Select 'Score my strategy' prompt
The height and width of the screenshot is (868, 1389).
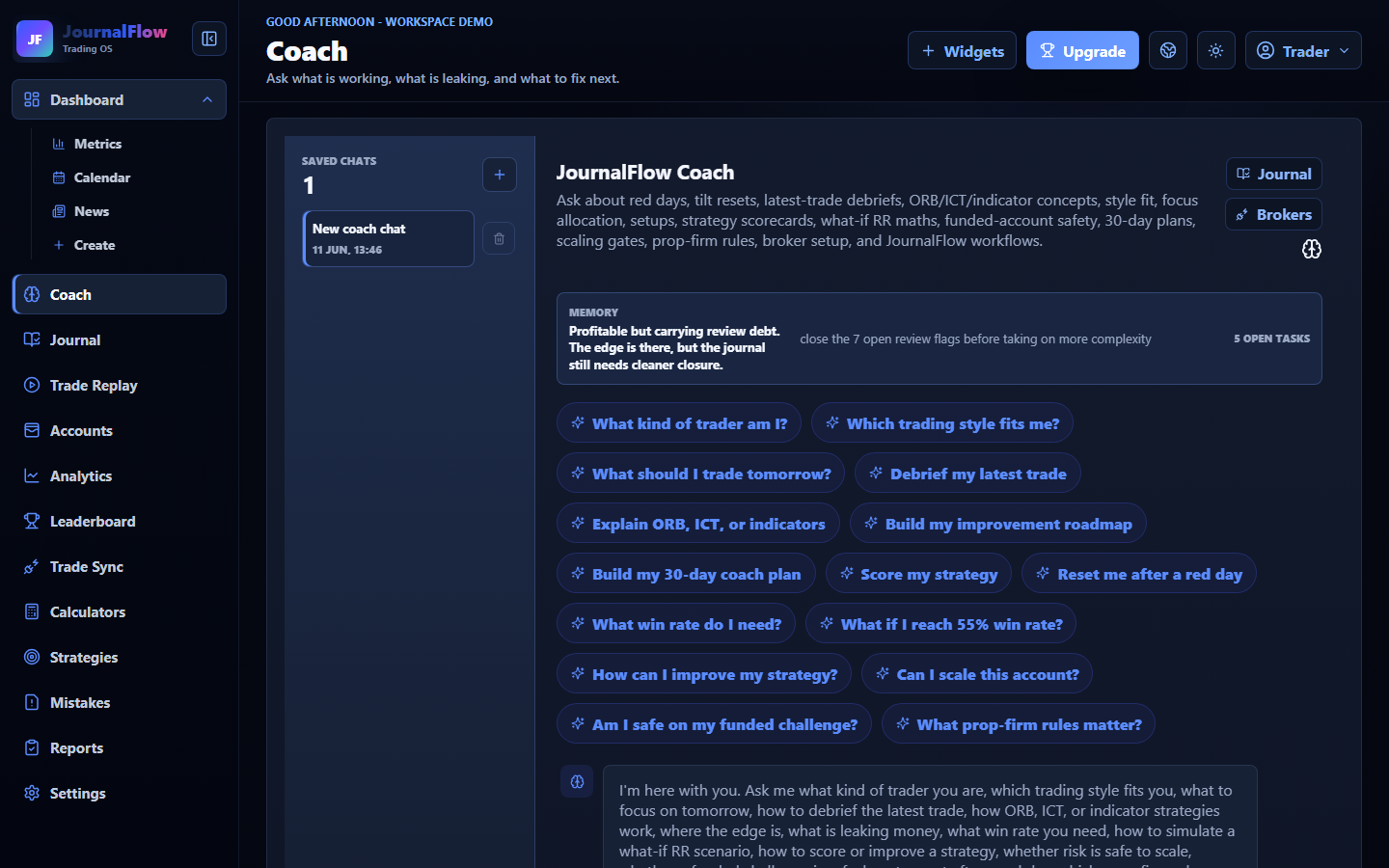coord(918,573)
